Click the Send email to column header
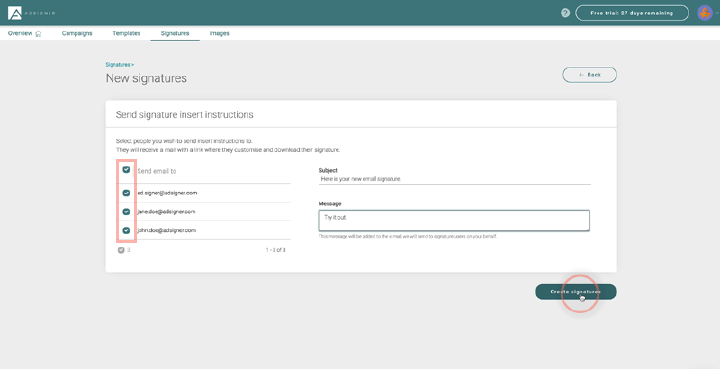Viewport: 720px width, 369px height. (157, 171)
